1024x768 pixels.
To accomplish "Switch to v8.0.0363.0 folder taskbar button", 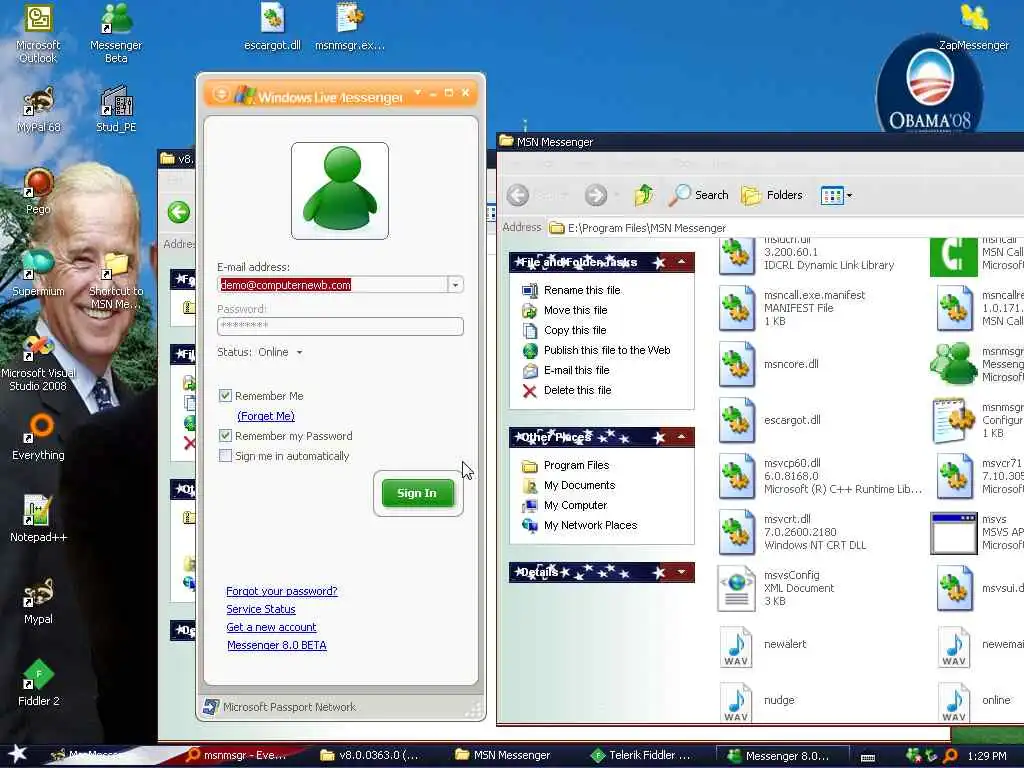I will [x=370, y=755].
